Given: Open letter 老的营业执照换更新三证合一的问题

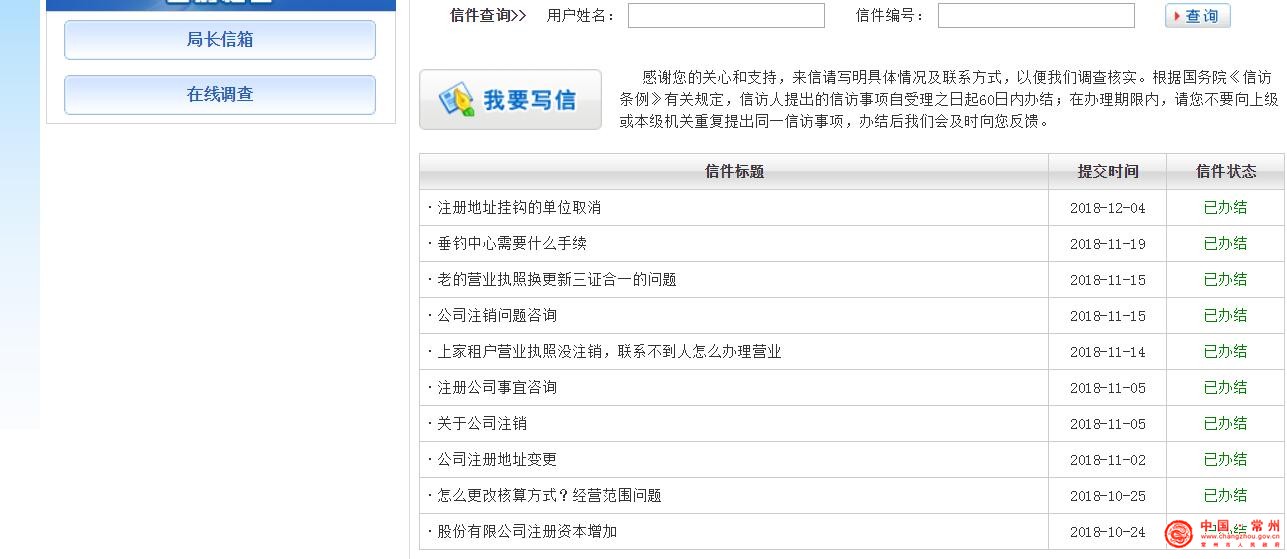Looking at the screenshot, I should coord(556,280).
